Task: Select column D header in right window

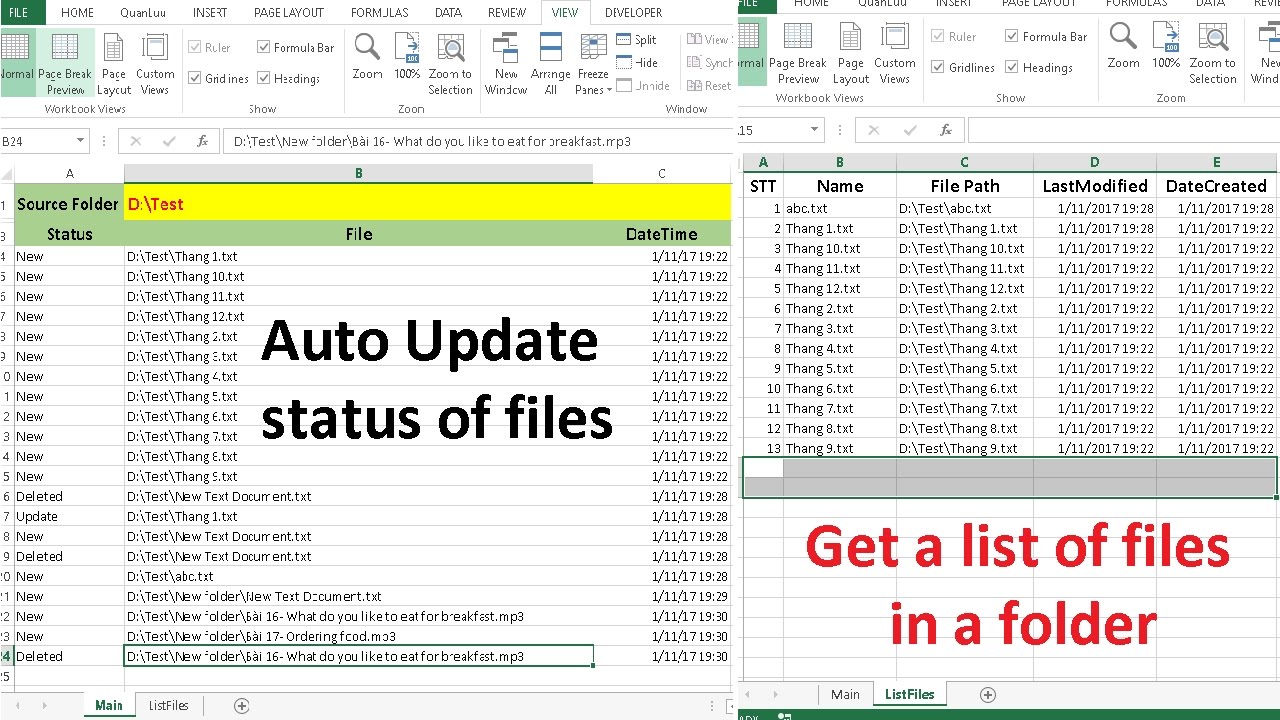Action: coord(1094,162)
